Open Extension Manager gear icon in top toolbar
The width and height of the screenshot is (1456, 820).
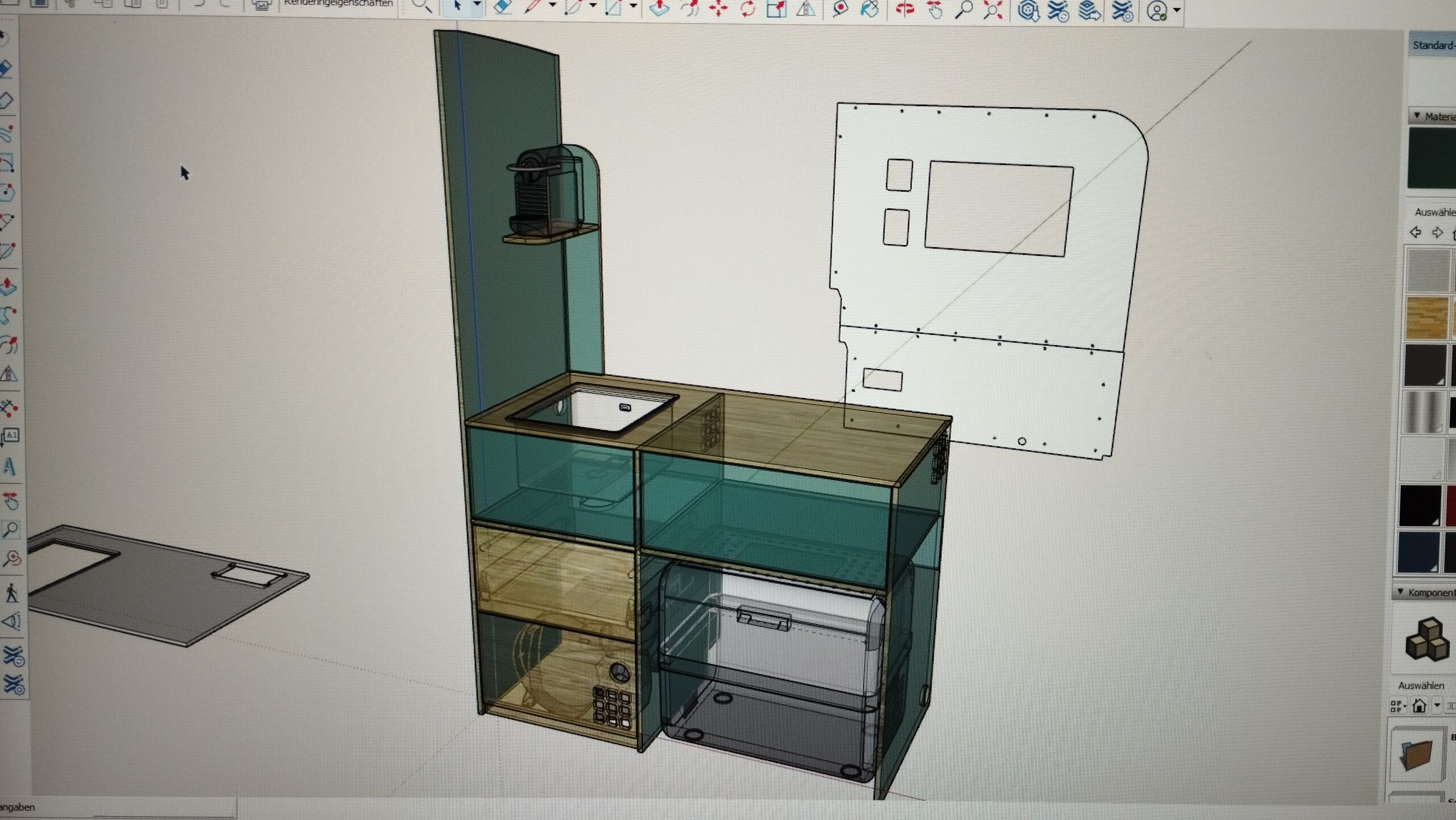[x=1122, y=11]
